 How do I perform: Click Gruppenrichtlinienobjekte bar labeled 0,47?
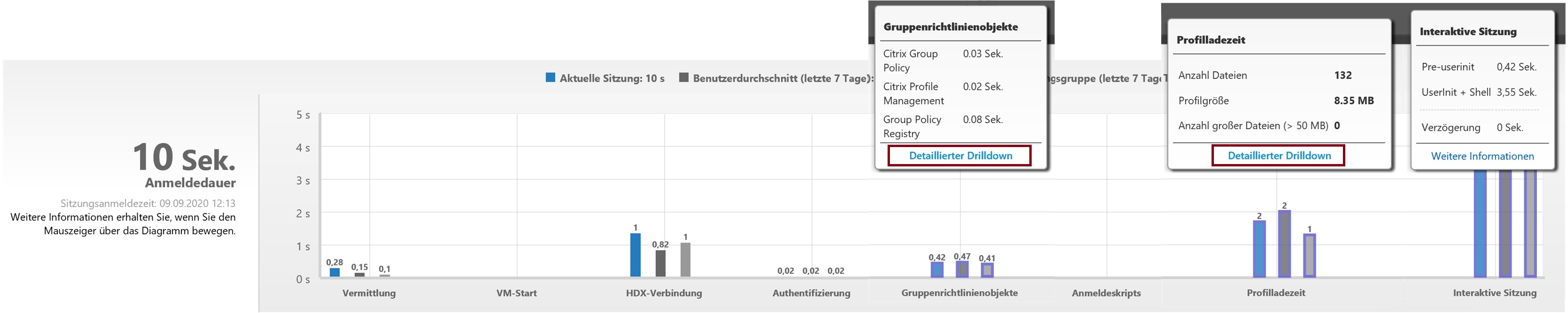pyautogui.click(x=962, y=269)
